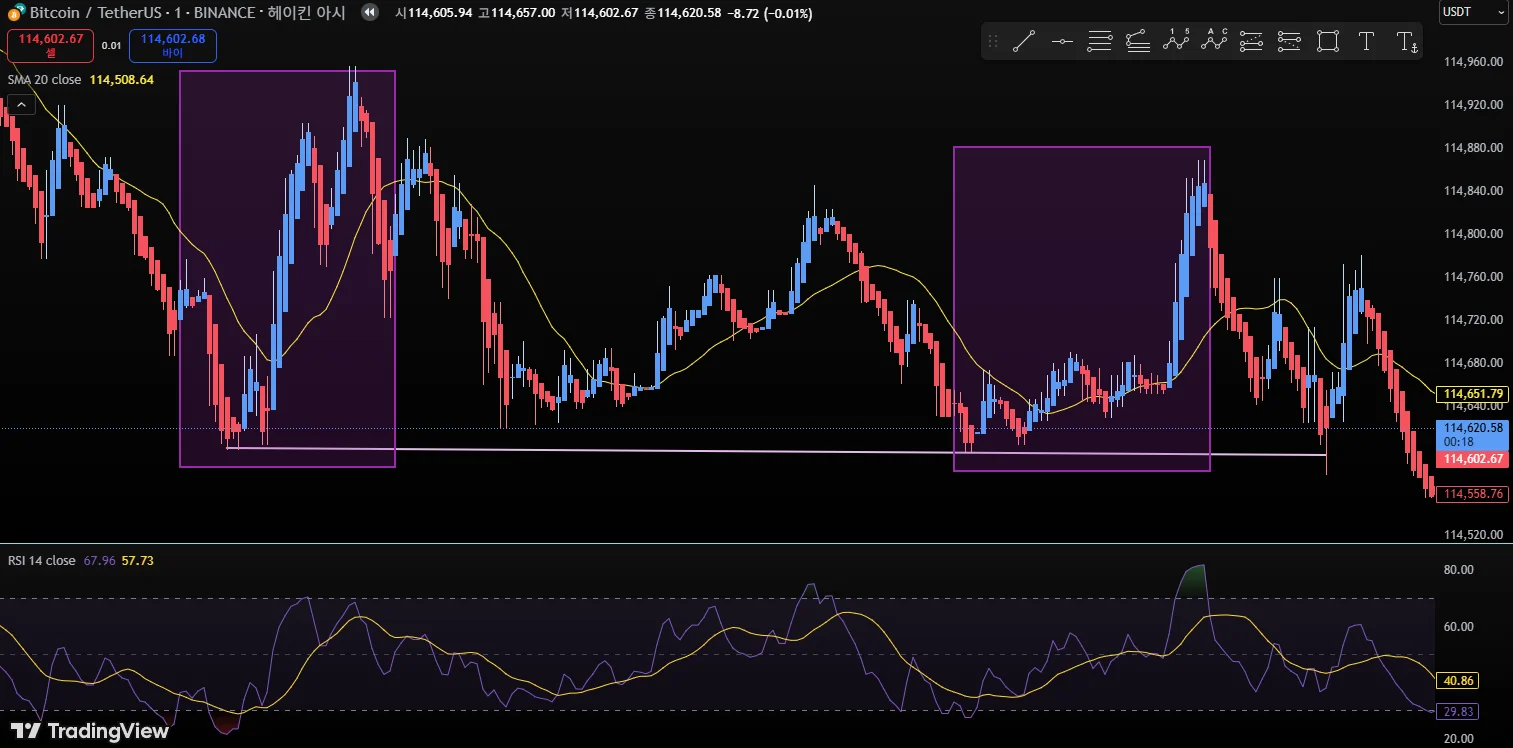Select the Rectangle drawing tool
The image size is (1513, 748).
(1328, 41)
